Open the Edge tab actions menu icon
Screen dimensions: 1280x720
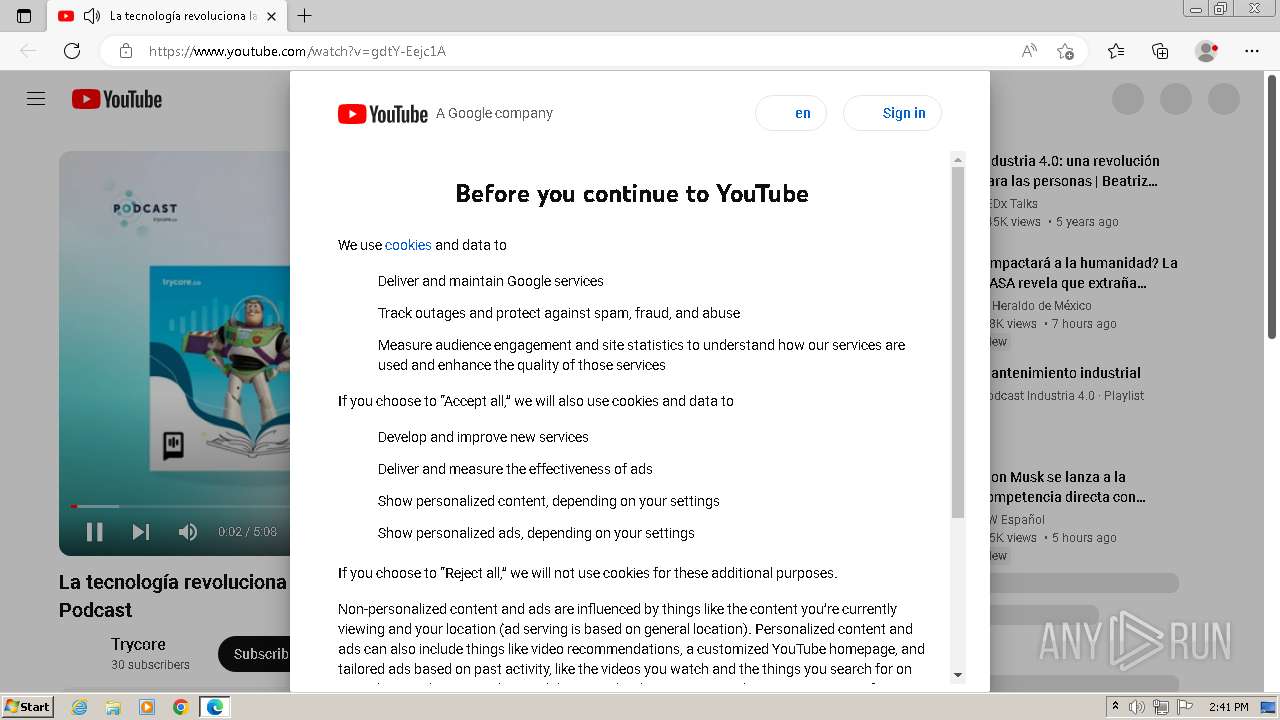coord(24,16)
